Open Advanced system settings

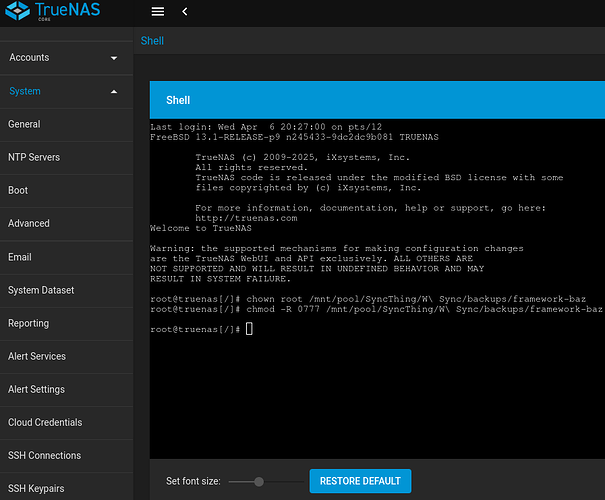66,223
